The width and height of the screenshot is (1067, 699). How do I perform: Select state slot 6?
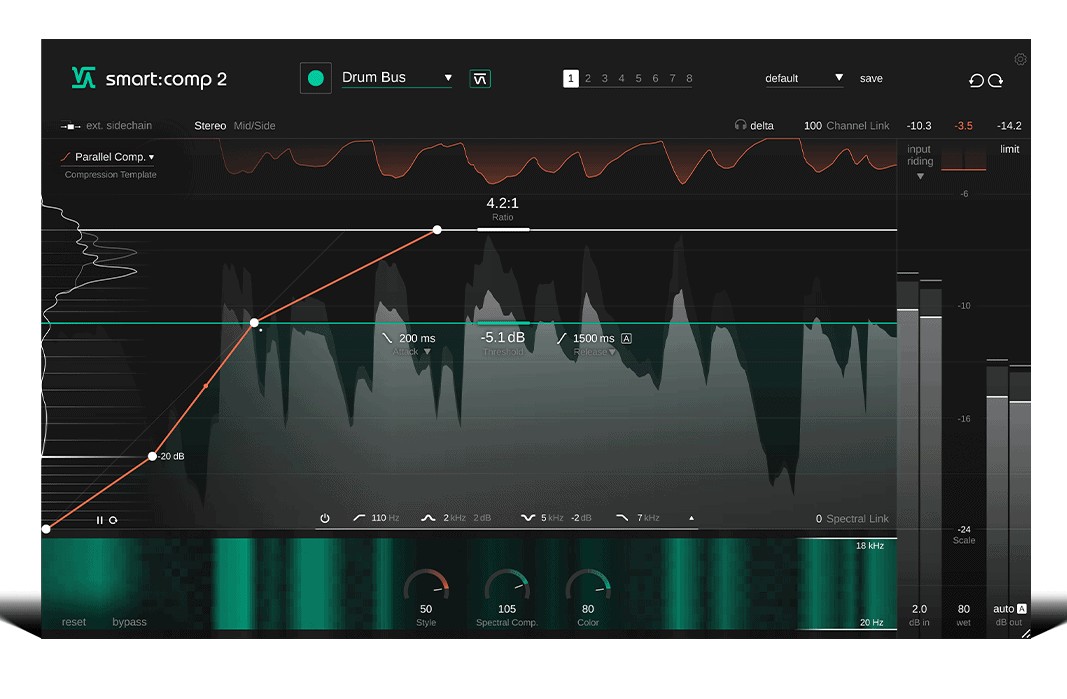tap(655, 78)
